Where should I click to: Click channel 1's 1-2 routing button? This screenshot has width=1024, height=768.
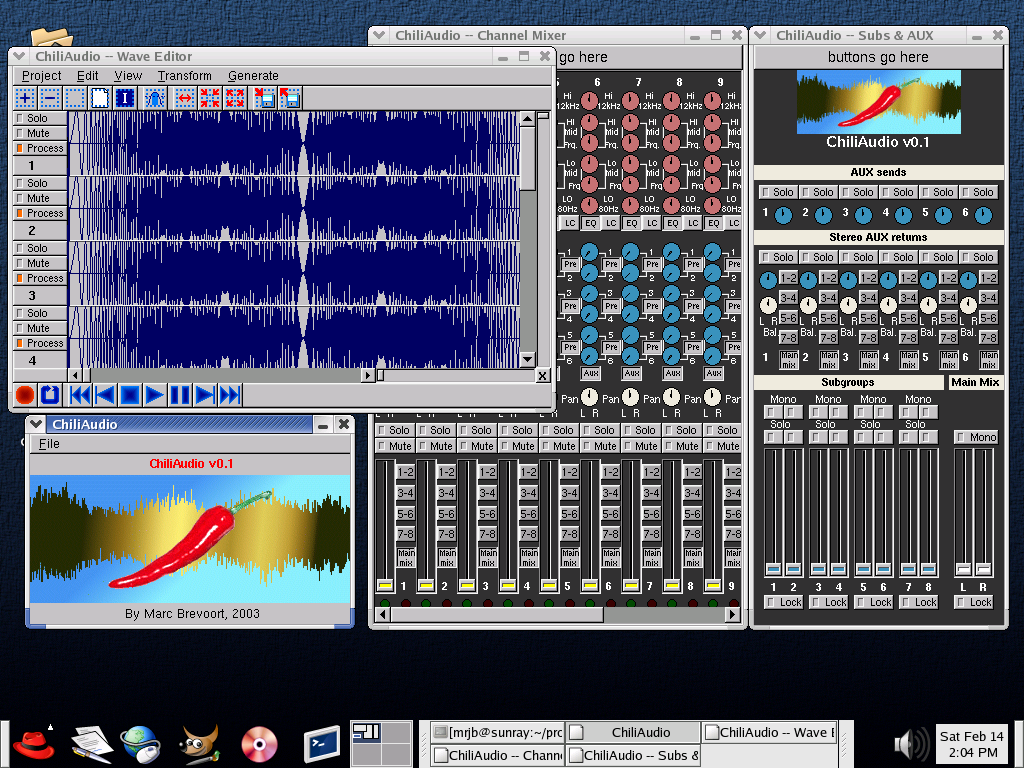coord(406,472)
